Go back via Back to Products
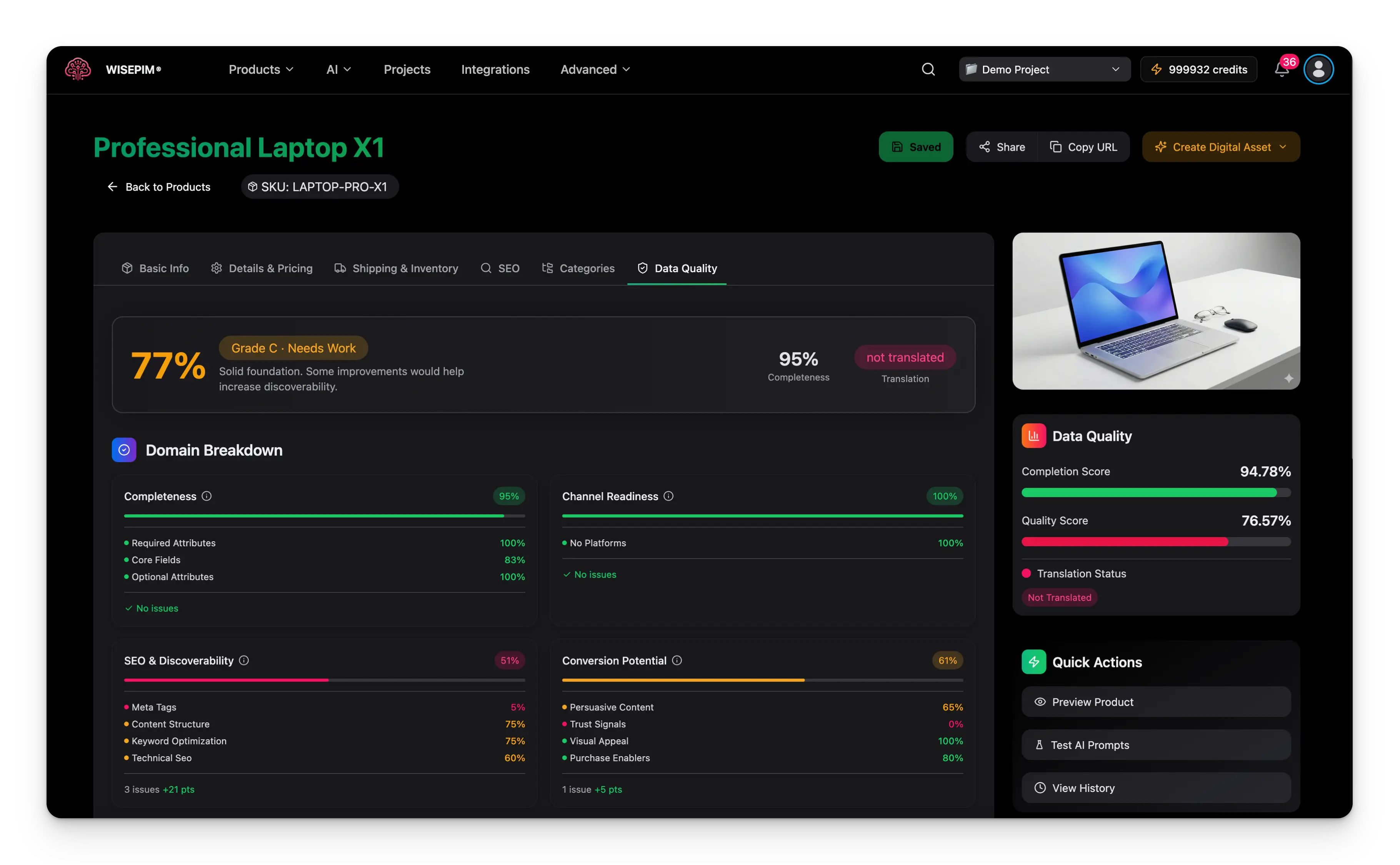 tap(159, 187)
